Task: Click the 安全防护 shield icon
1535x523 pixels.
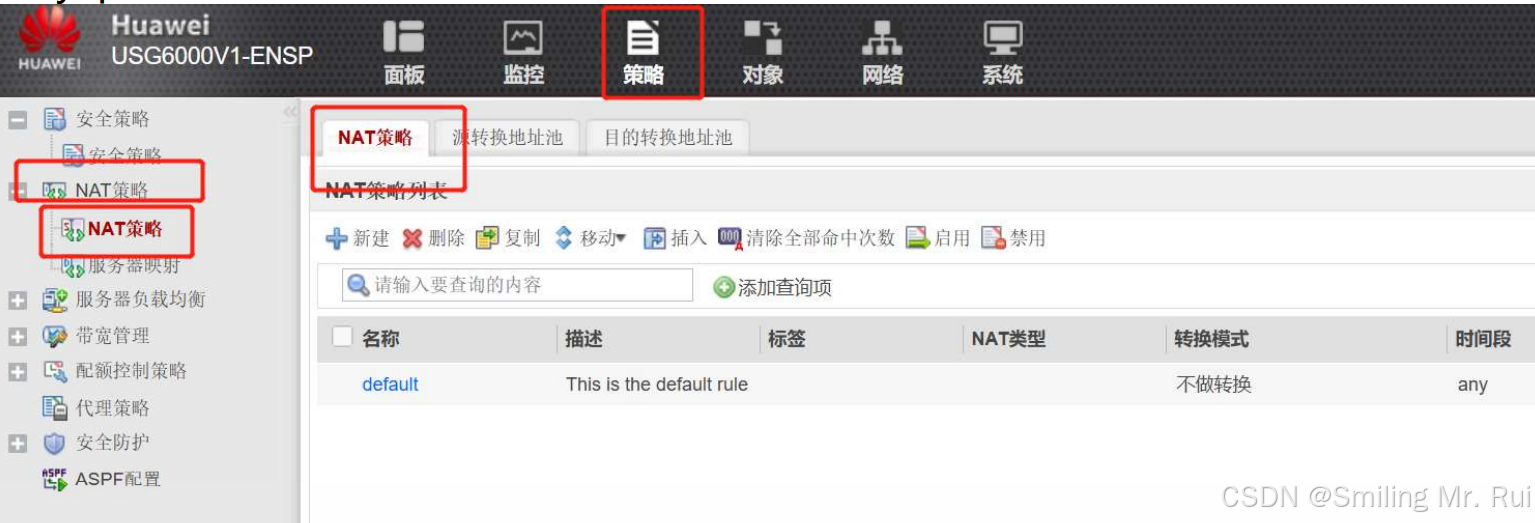Action: click(54, 443)
